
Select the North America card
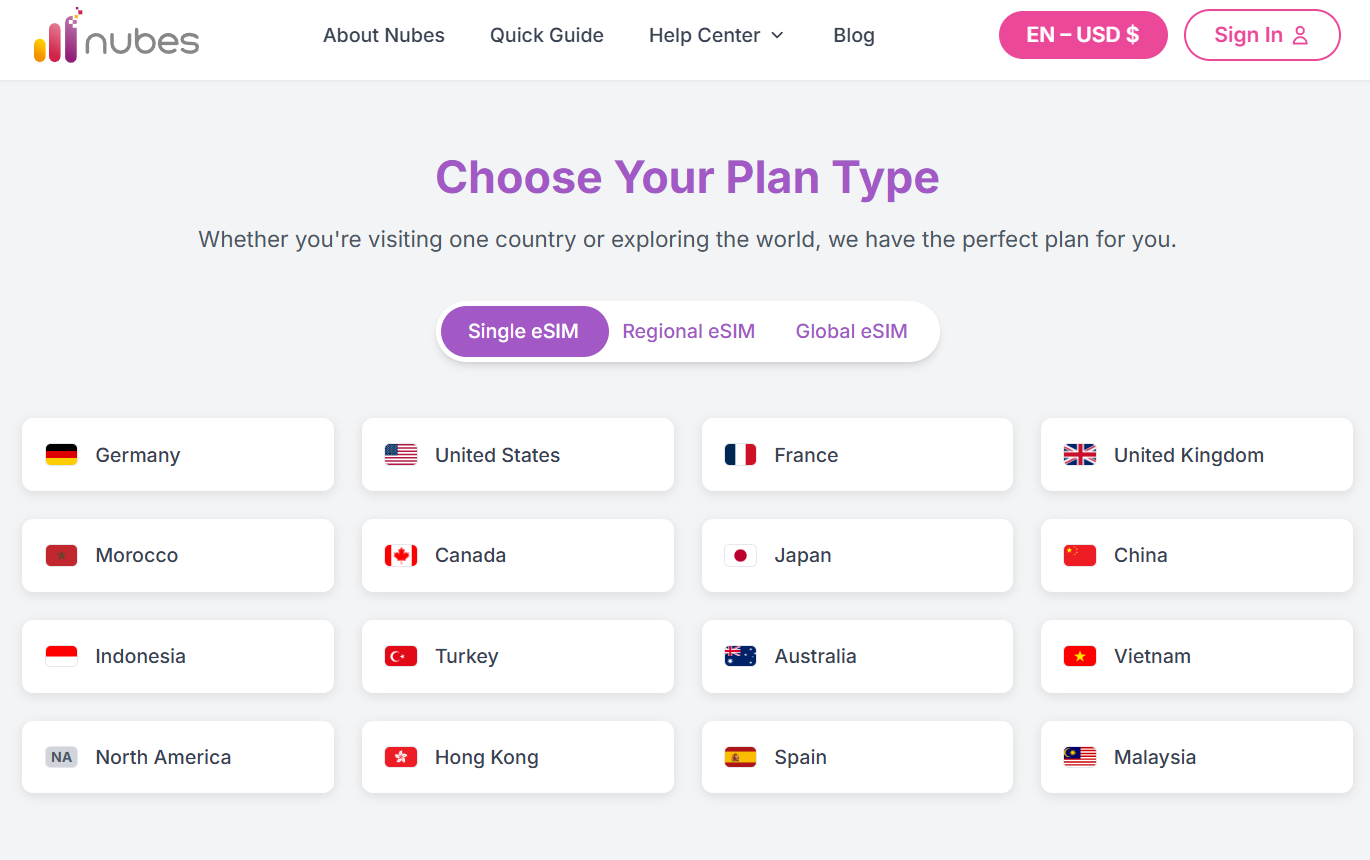pyautogui.click(x=177, y=757)
